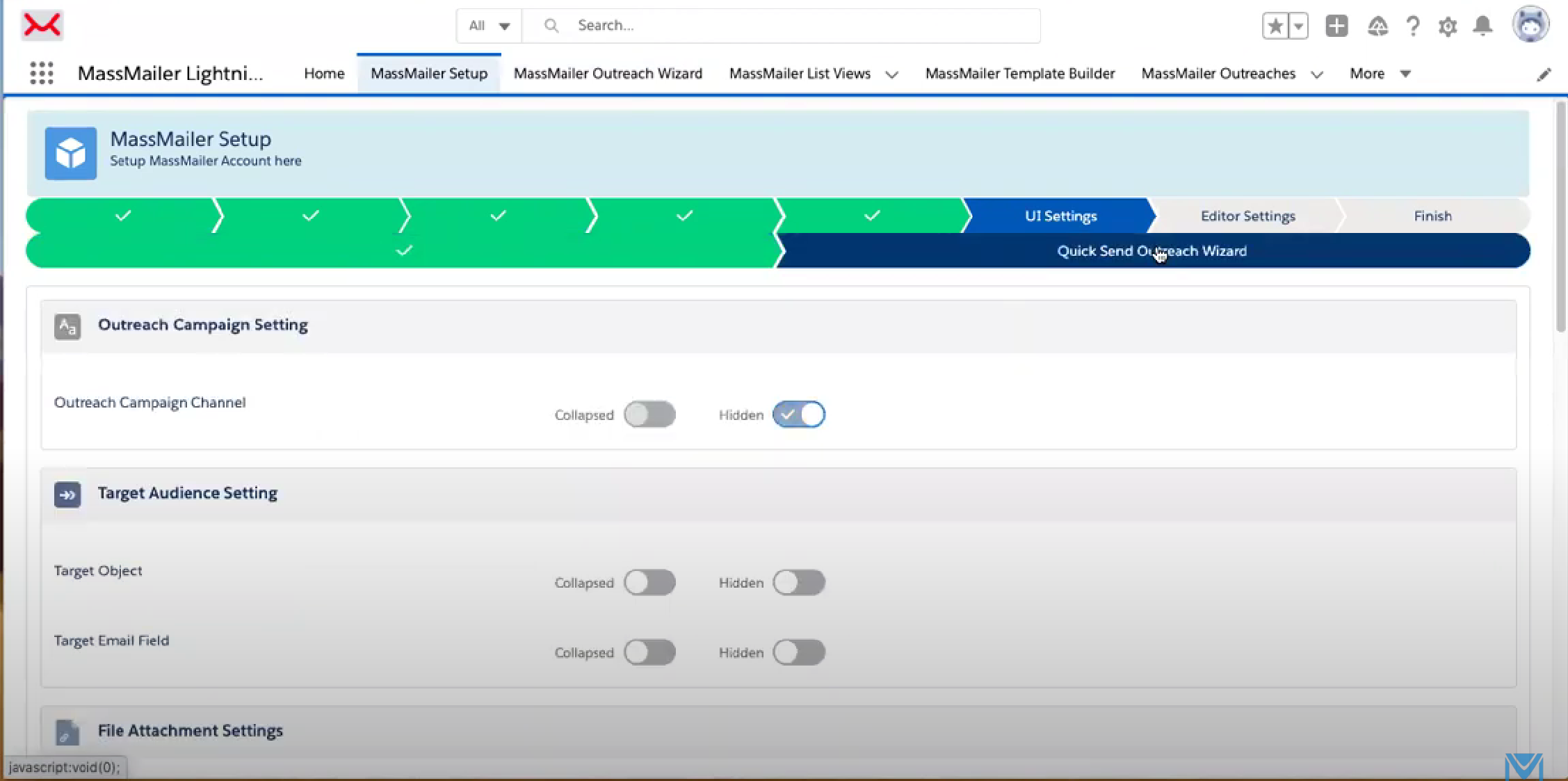Open the user profile avatar

(x=1530, y=25)
